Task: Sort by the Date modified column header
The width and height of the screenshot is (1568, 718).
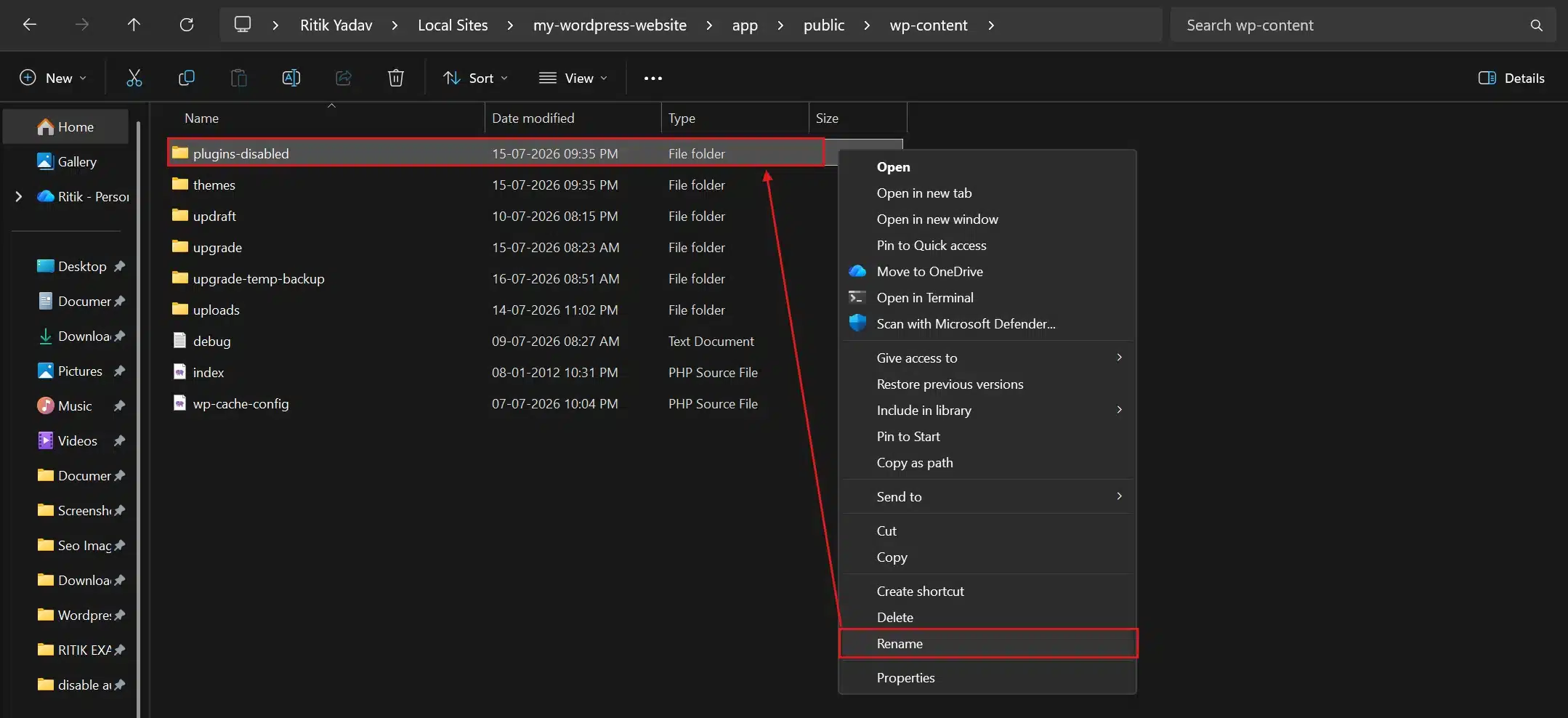Action: (x=573, y=118)
